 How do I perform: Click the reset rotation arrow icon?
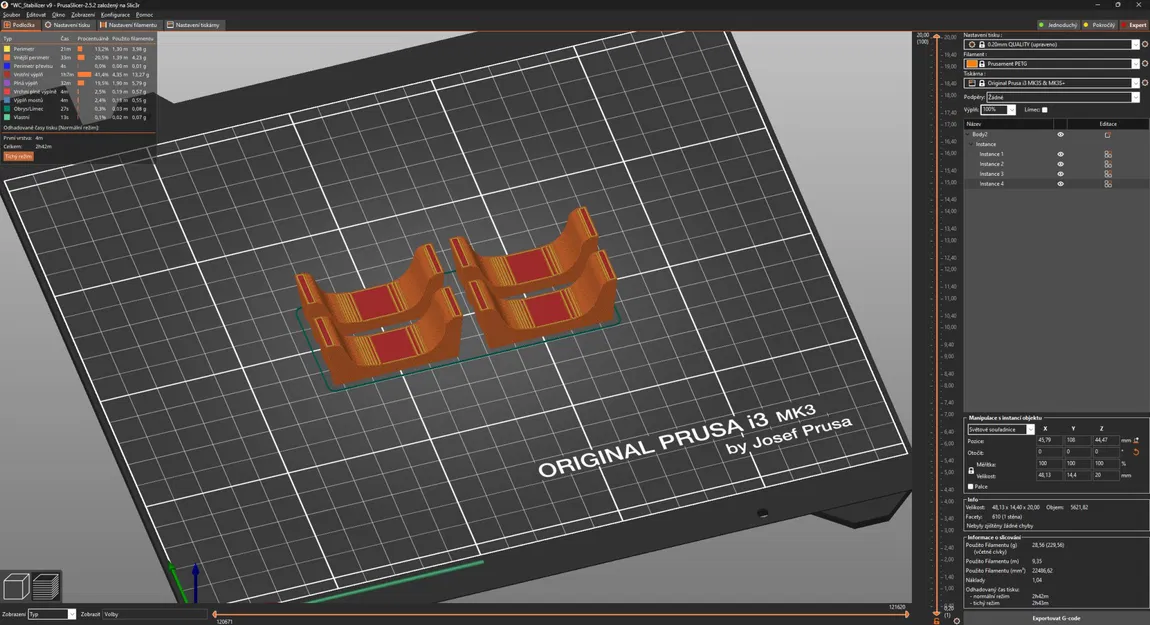1136,453
